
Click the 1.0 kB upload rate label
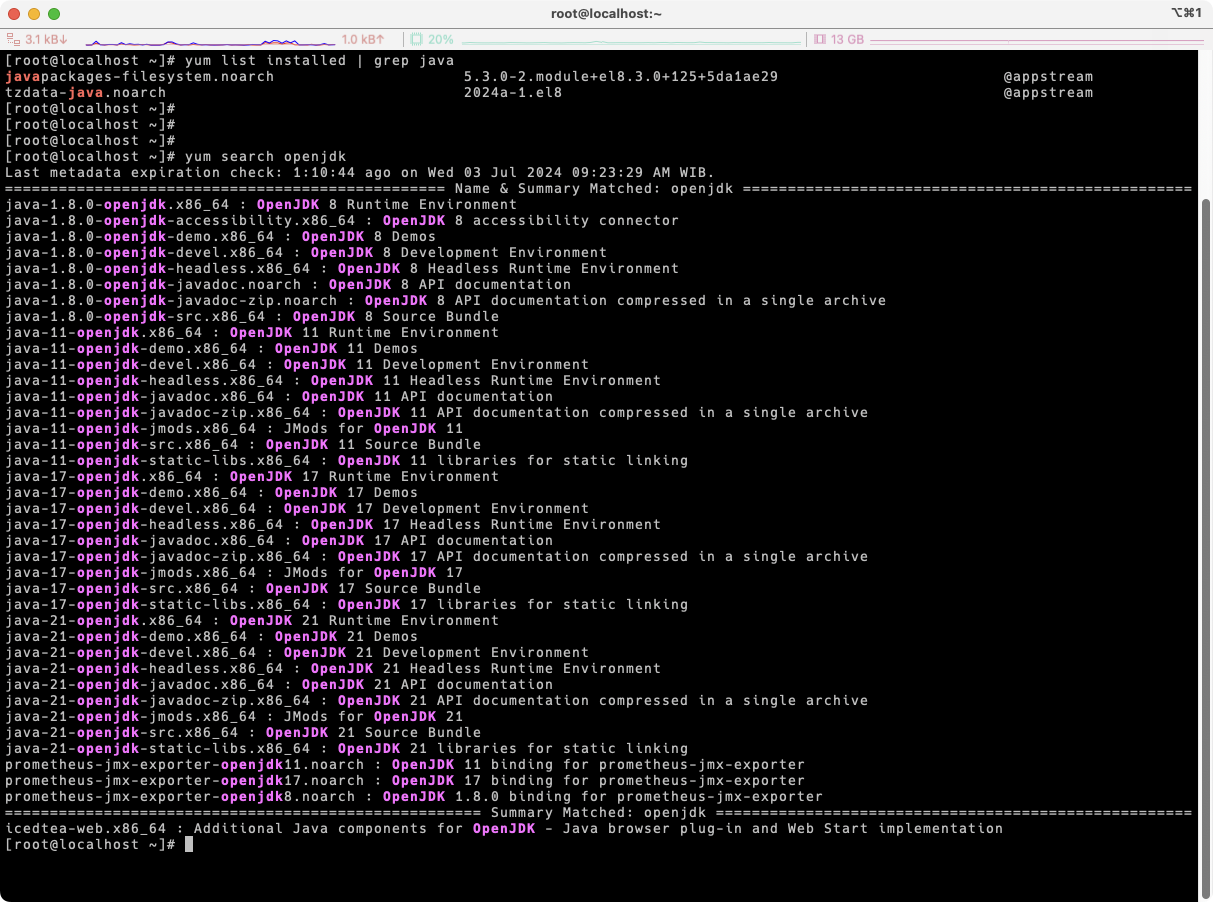tap(363, 39)
